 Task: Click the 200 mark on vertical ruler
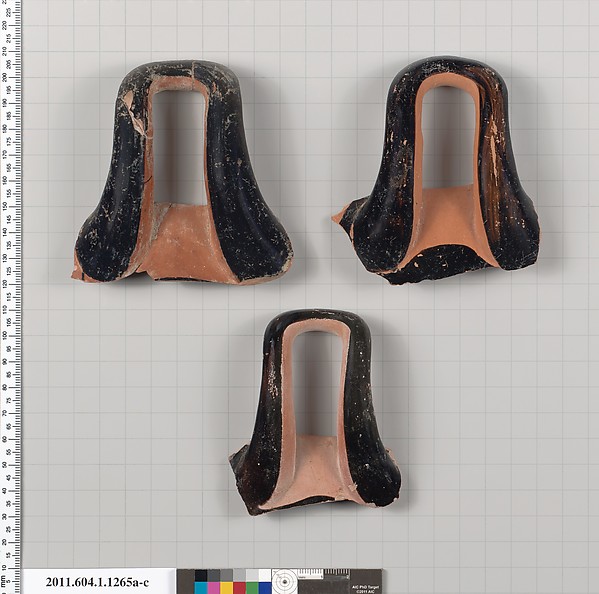5,77
